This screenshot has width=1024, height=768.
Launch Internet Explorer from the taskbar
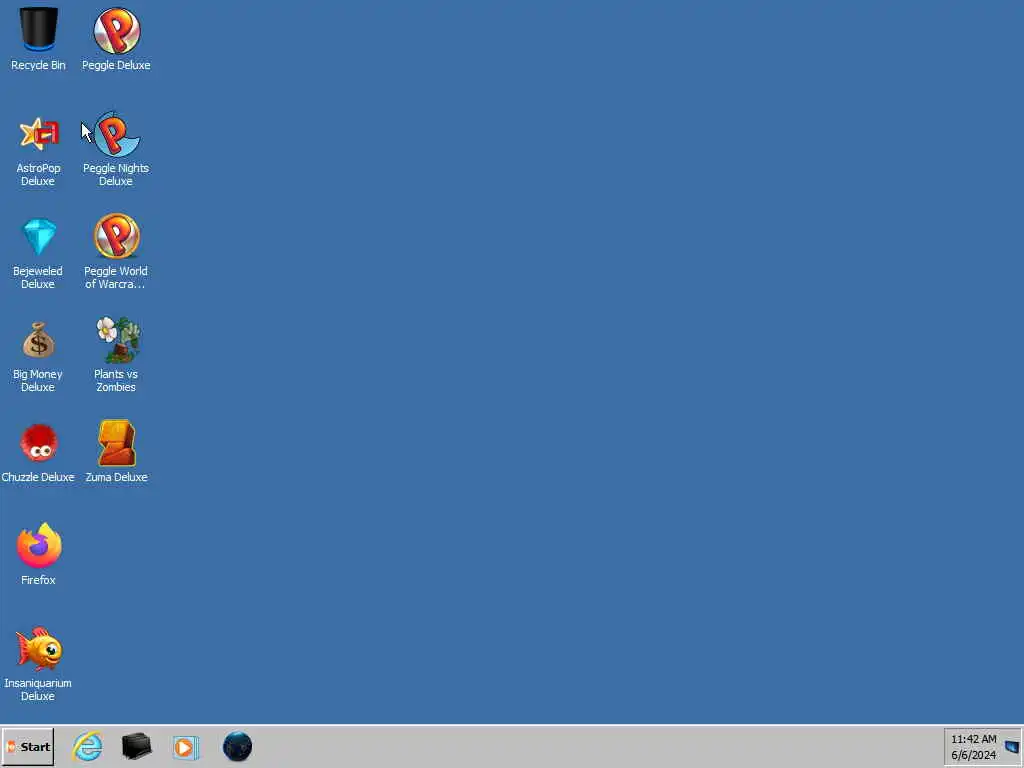pyautogui.click(x=88, y=746)
